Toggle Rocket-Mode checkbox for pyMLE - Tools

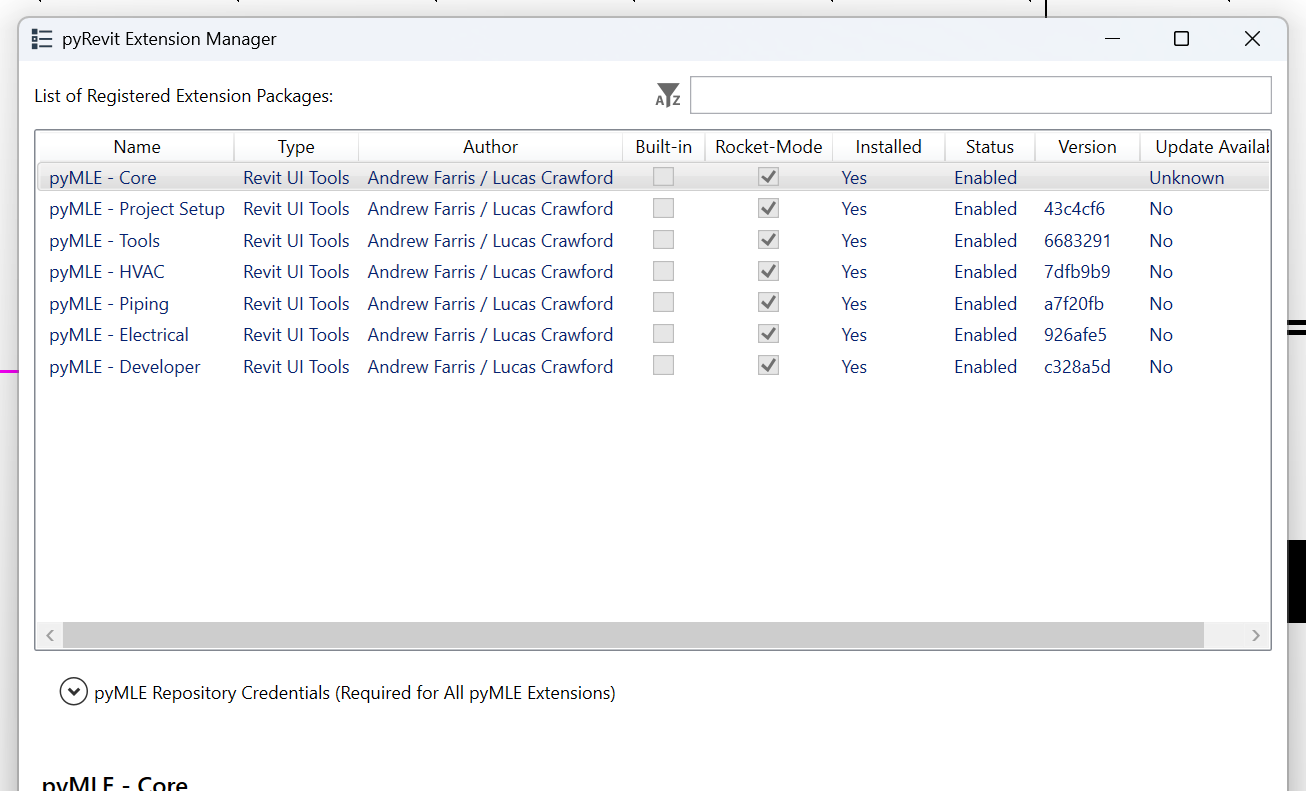[768, 240]
